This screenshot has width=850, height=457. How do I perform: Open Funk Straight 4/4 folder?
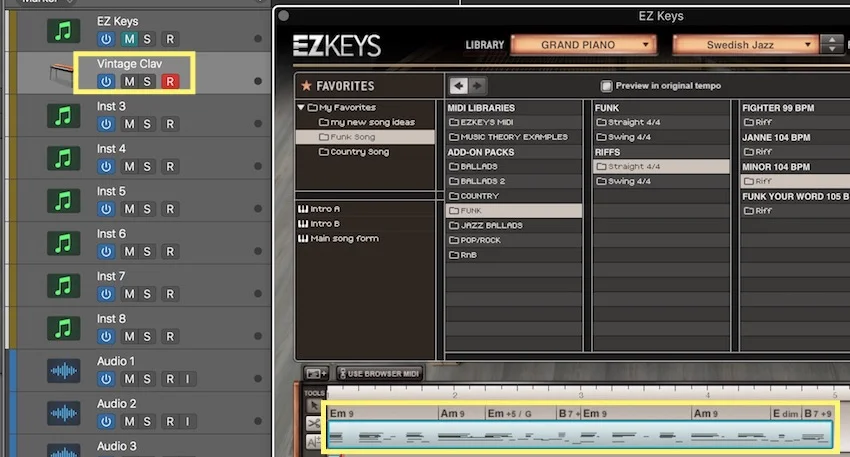(x=629, y=123)
